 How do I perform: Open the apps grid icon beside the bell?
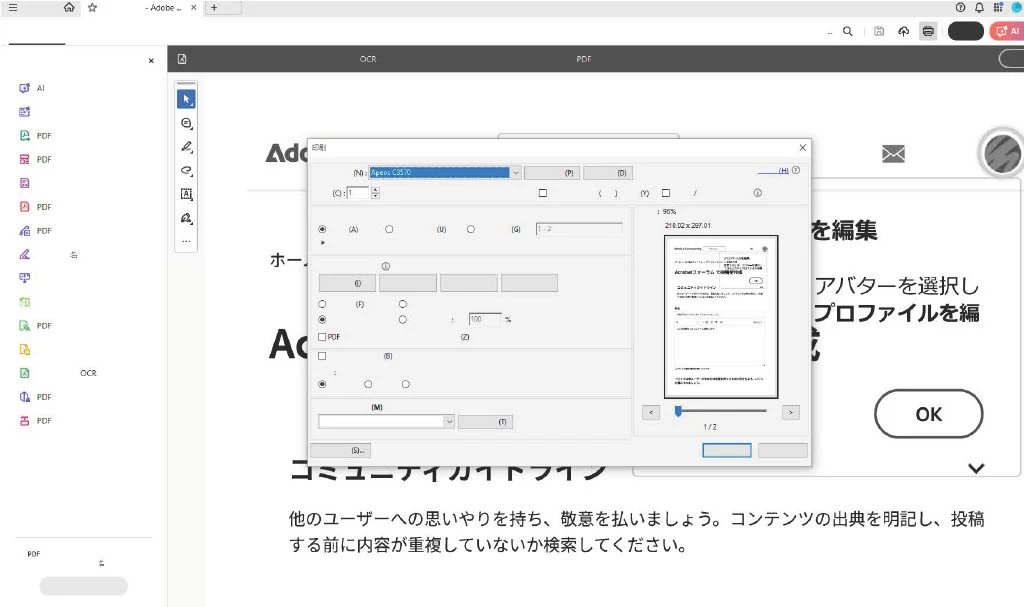pos(998,8)
